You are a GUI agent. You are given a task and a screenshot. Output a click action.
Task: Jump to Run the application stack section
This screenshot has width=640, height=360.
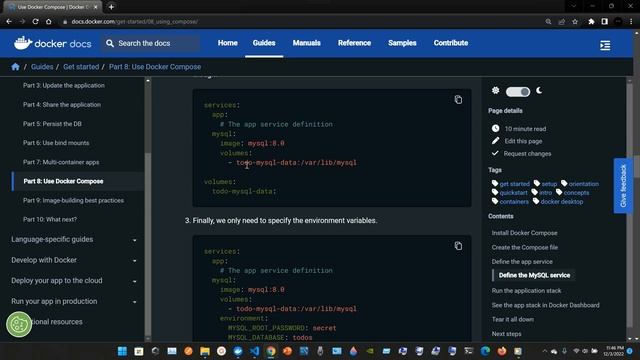[x=526, y=291]
